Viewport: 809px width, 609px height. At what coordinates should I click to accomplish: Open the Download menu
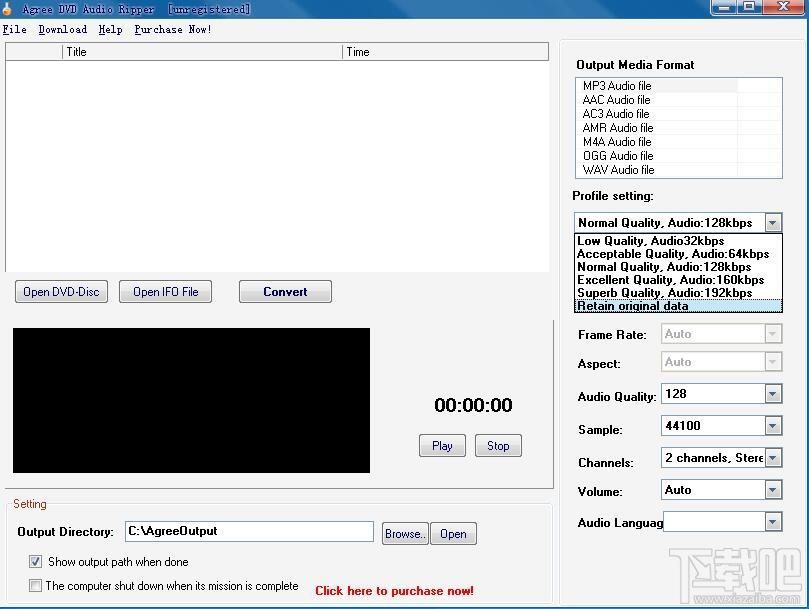pos(62,29)
